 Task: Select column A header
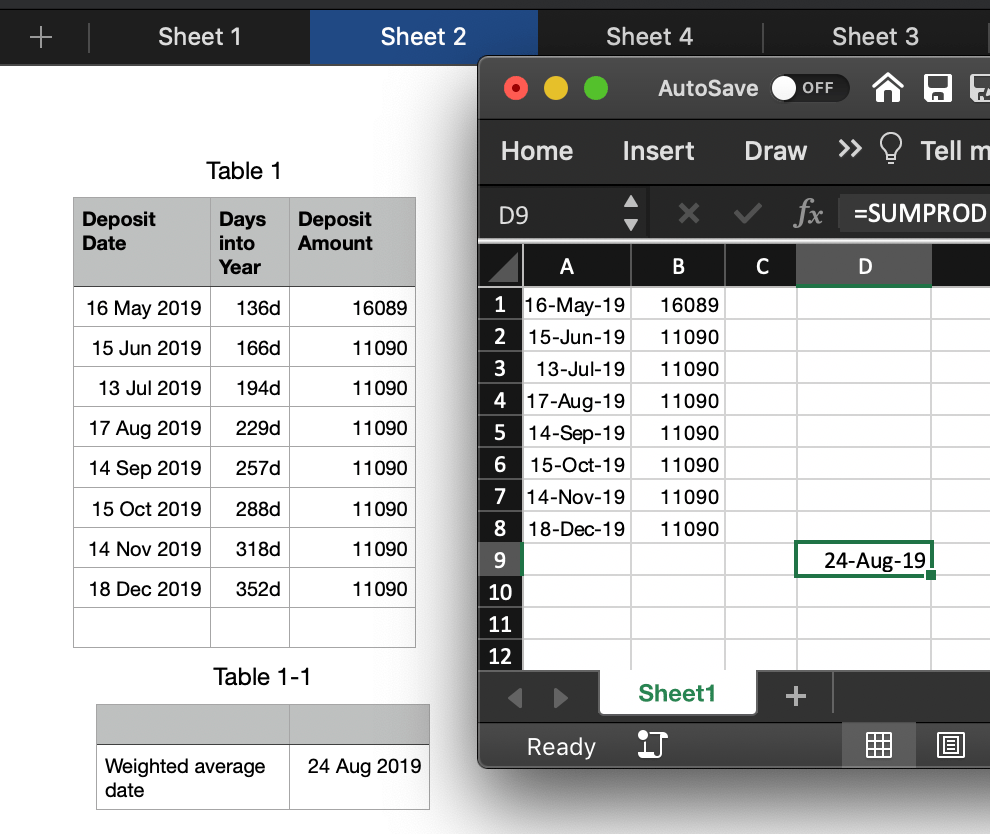point(576,266)
